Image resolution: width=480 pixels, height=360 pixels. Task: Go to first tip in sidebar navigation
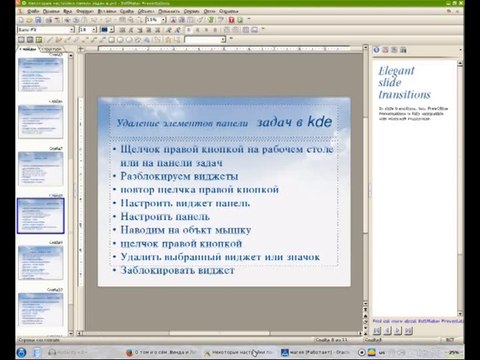click(377, 331)
